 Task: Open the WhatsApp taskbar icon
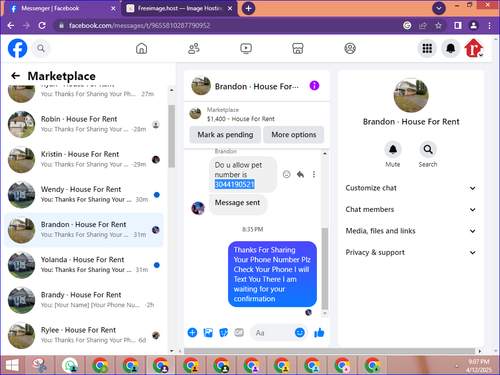coord(70,365)
